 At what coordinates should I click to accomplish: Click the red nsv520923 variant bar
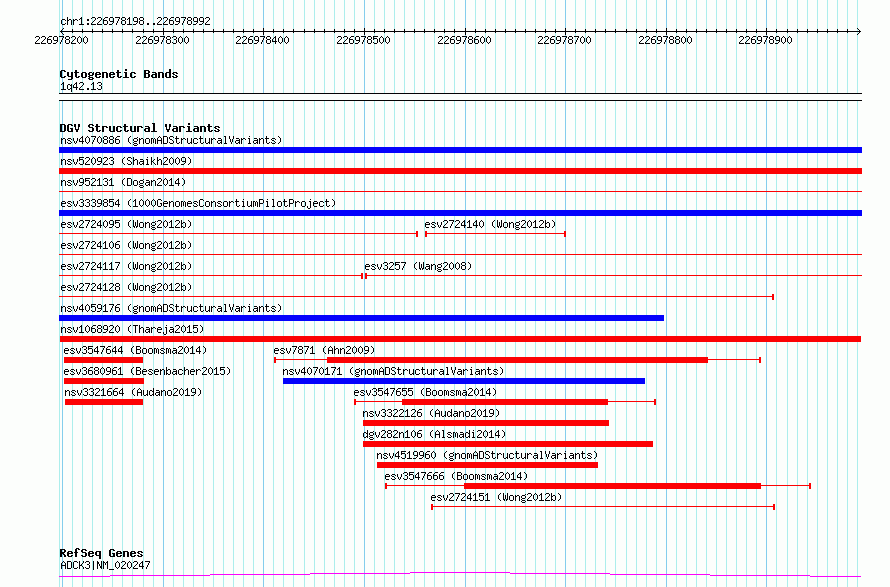(460, 171)
